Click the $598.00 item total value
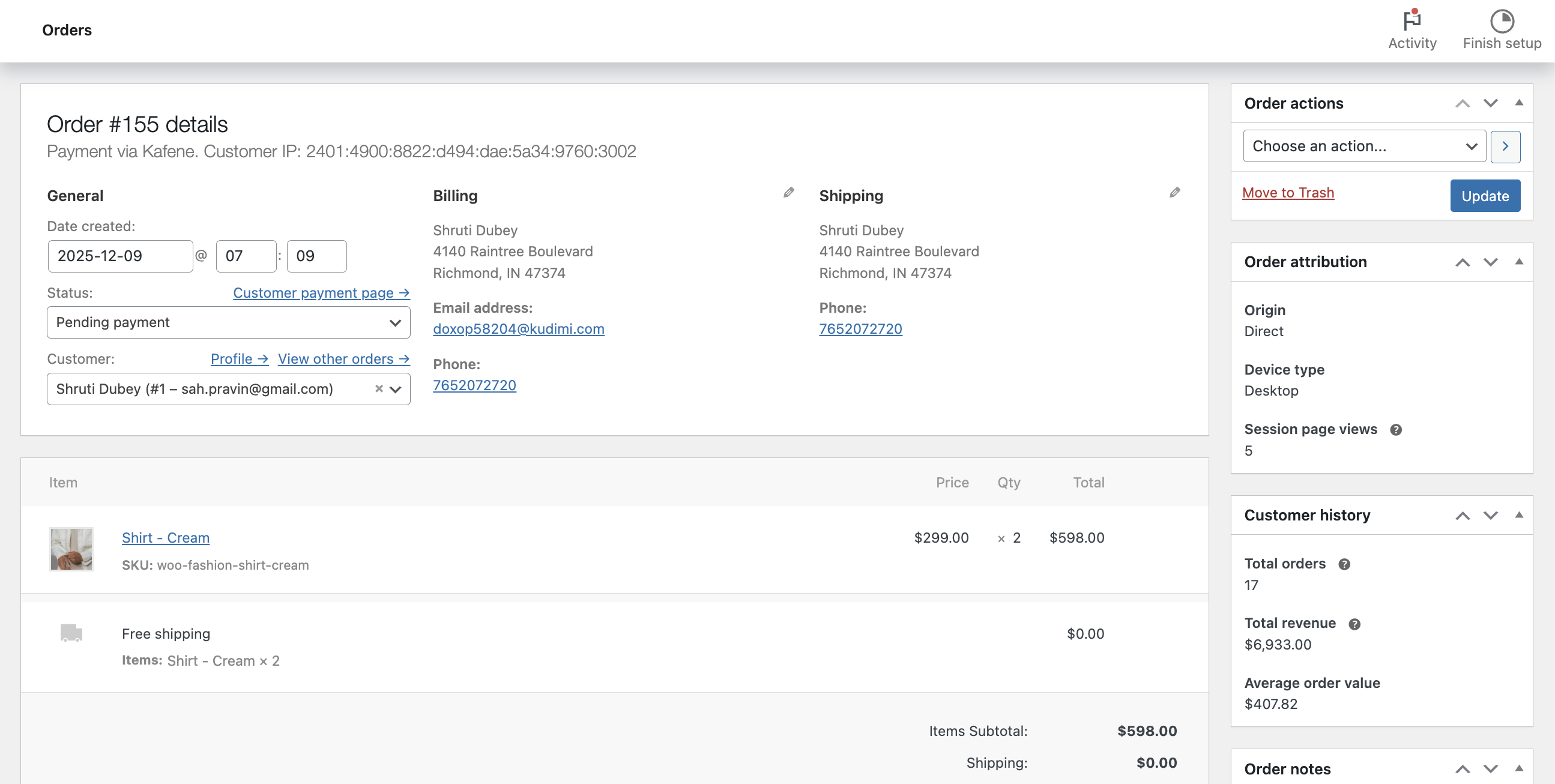This screenshot has height=784, width=1555. [x=1076, y=538]
